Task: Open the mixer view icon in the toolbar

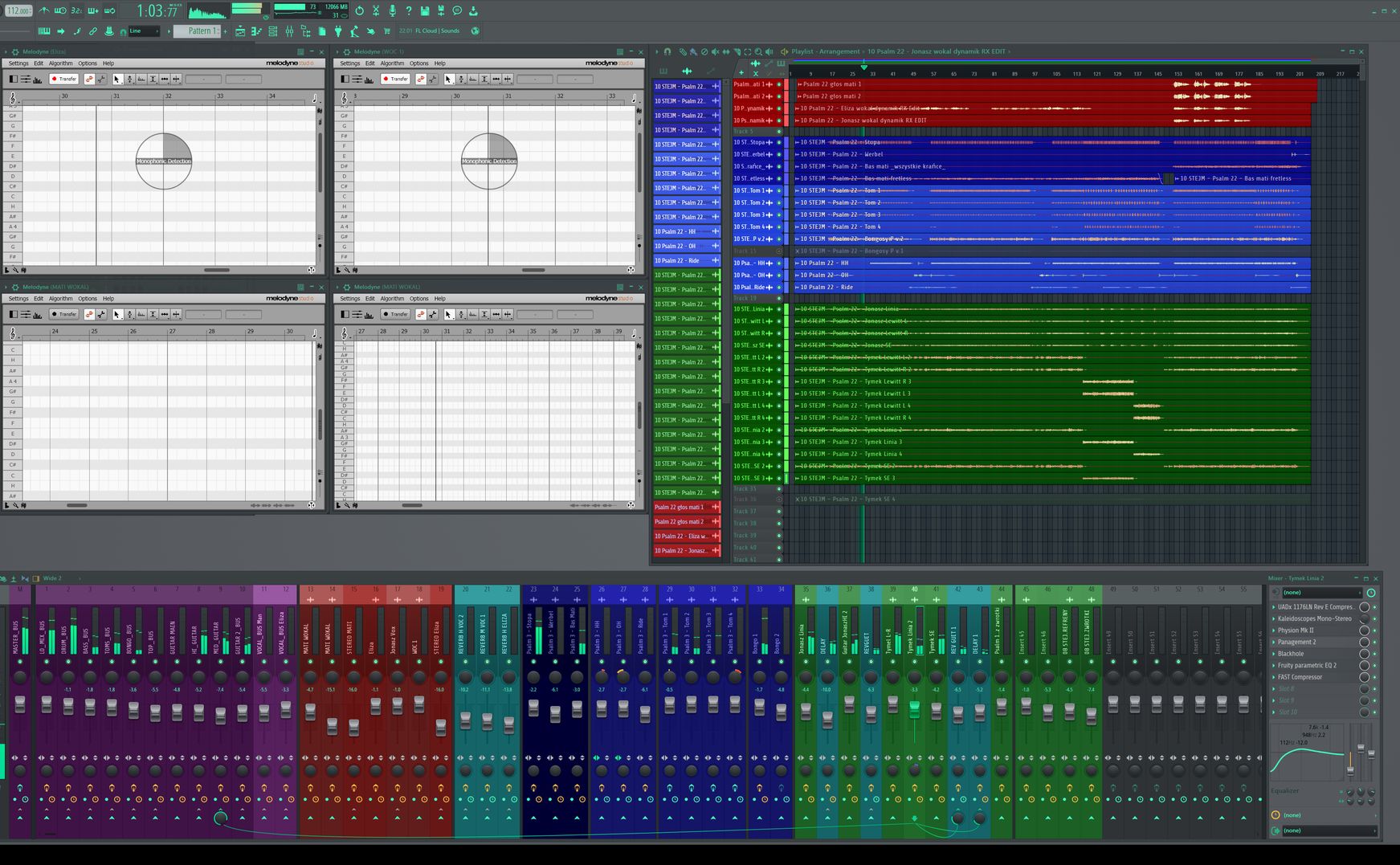Action: (289, 31)
